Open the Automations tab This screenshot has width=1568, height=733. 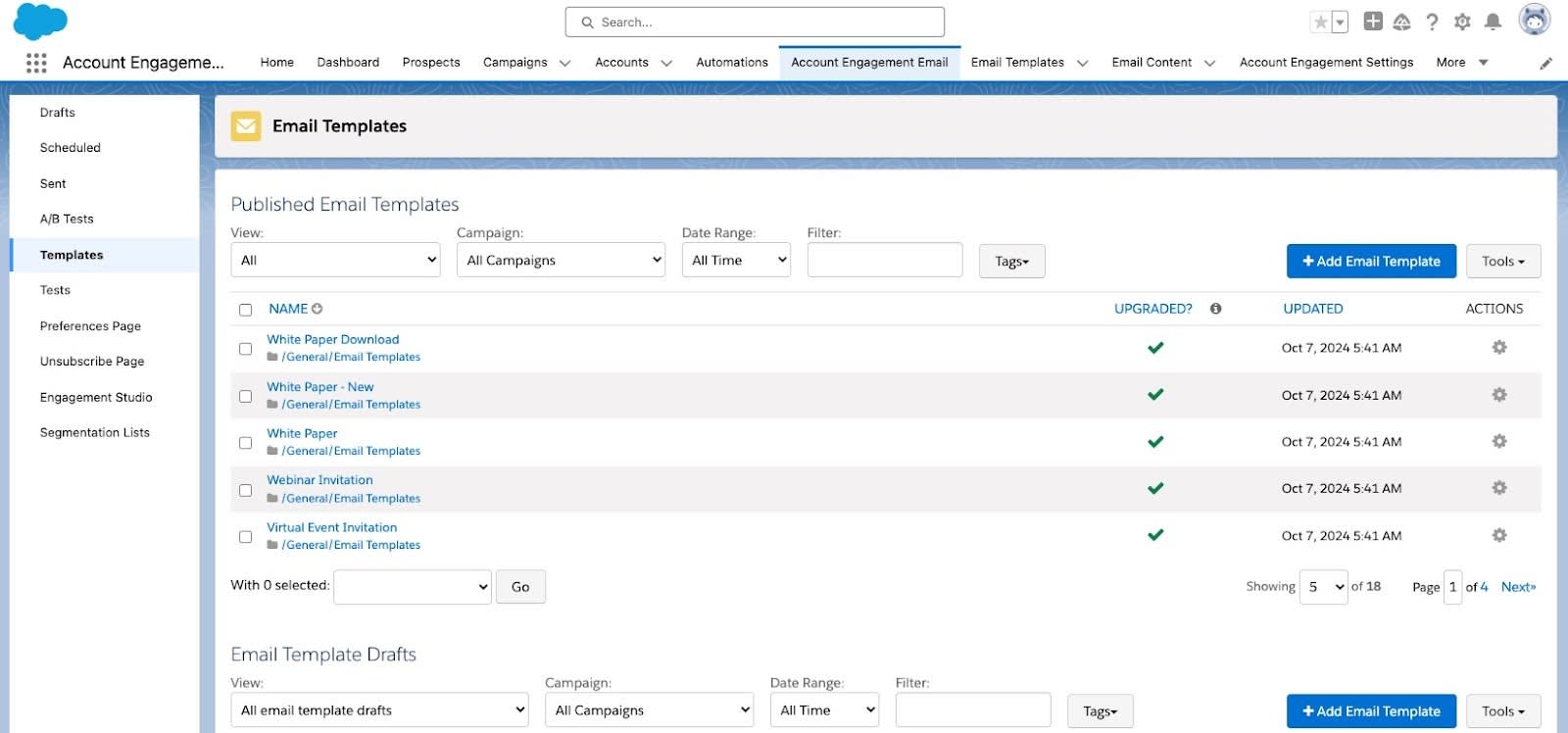(x=732, y=63)
